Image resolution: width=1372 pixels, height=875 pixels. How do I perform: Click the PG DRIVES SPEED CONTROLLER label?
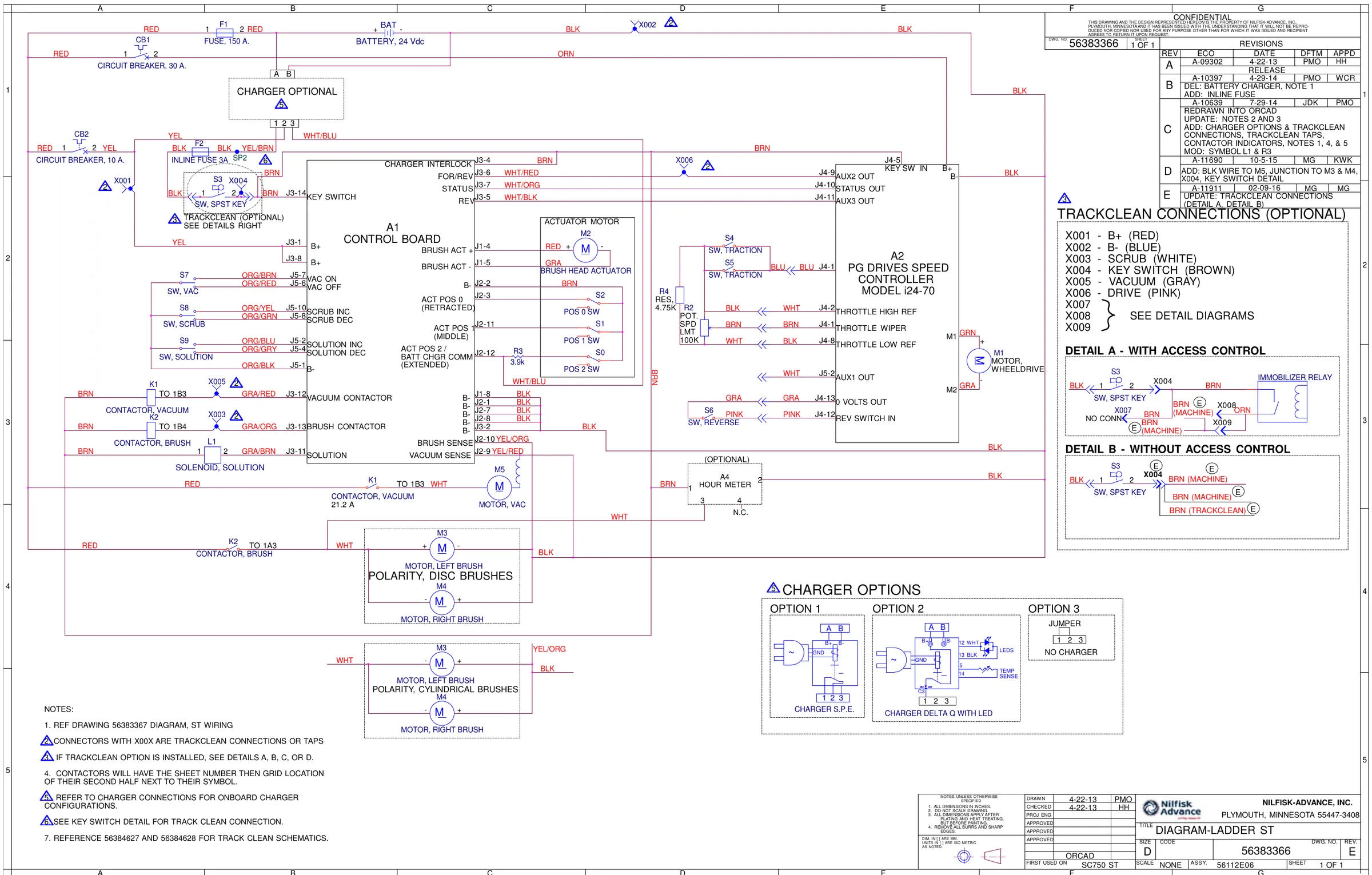(898, 273)
